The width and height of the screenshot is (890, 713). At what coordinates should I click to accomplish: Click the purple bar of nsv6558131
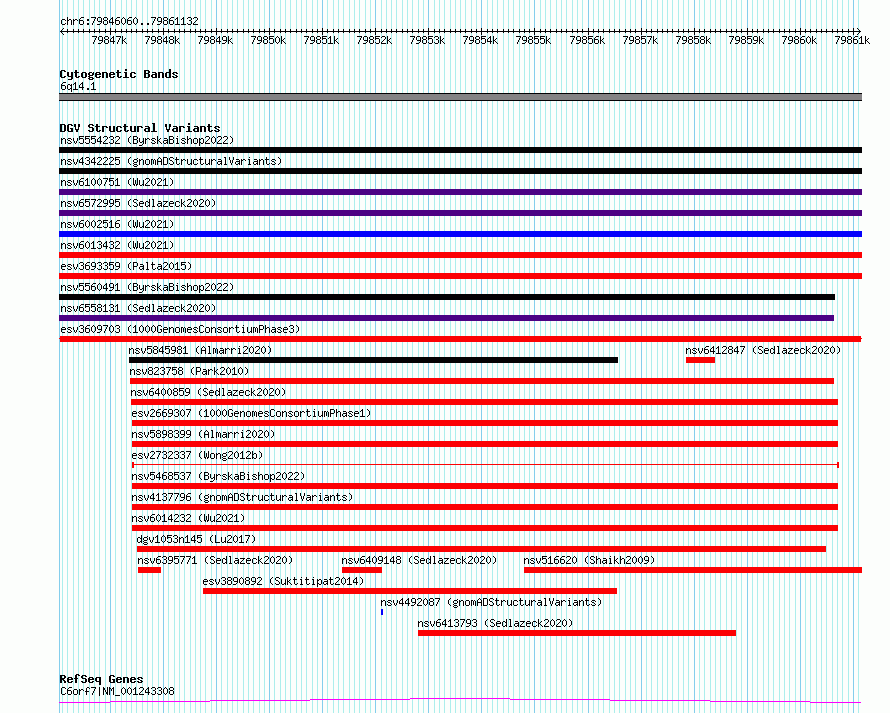(x=447, y=318)
